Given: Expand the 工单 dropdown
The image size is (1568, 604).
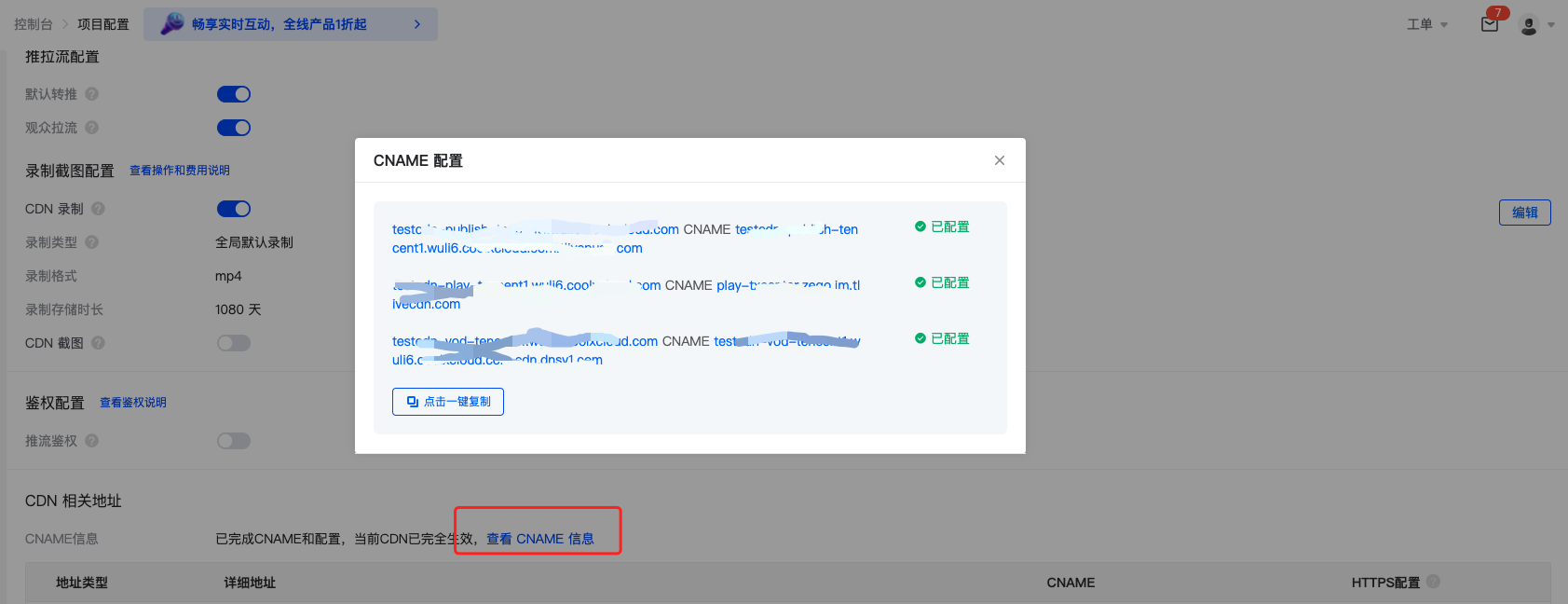Looking at the screenshot, I should click(1426, 24).
